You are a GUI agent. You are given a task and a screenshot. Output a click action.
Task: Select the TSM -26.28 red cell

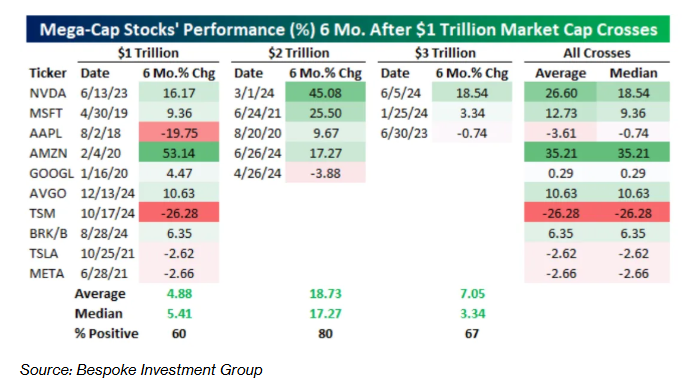[179, 213]
